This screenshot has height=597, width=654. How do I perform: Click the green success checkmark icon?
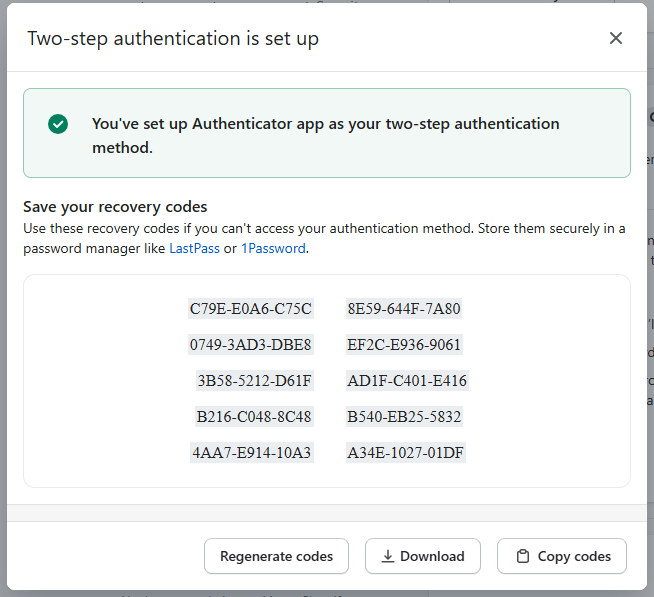coord(58,124)
